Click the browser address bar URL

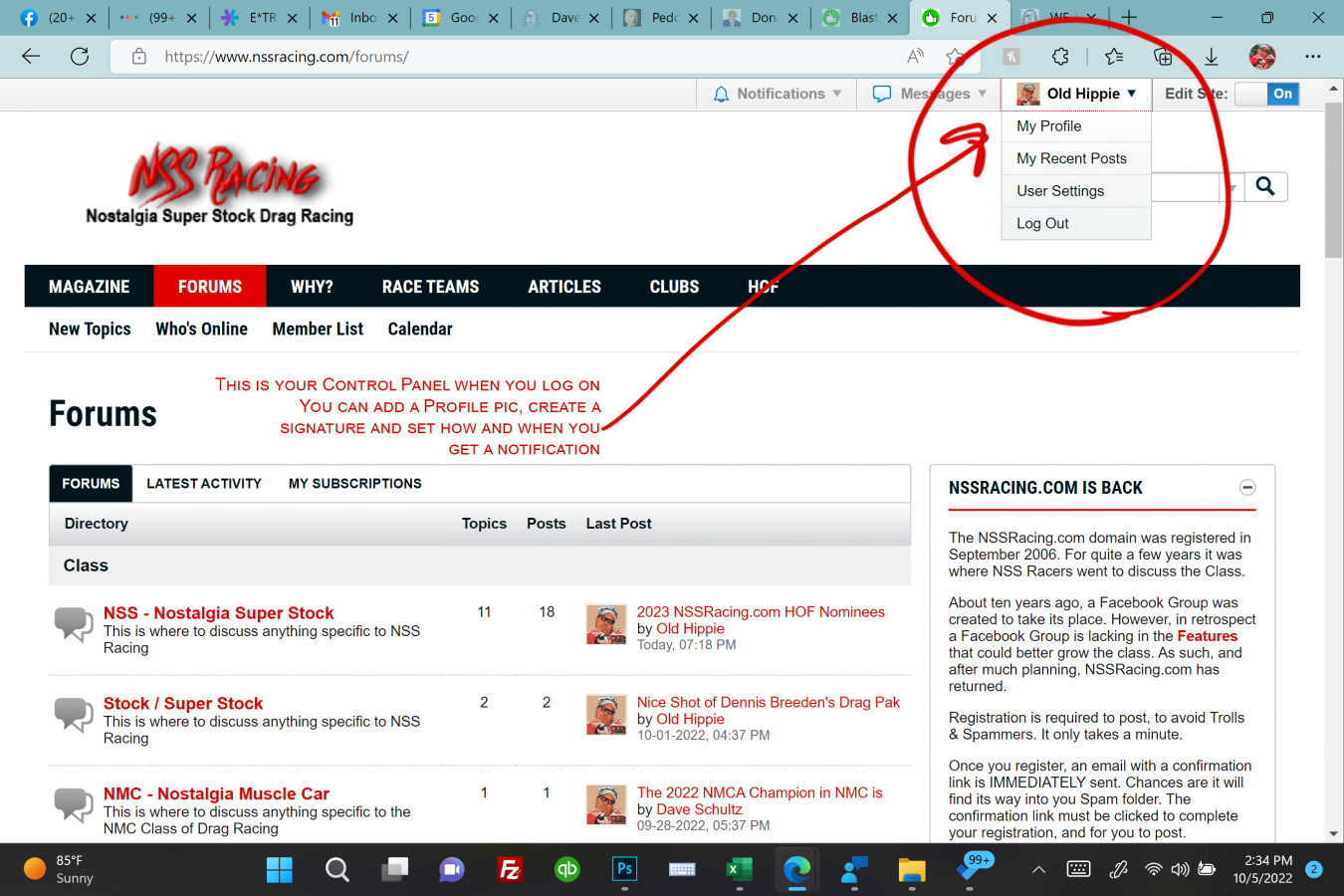(x=287, y=57)
